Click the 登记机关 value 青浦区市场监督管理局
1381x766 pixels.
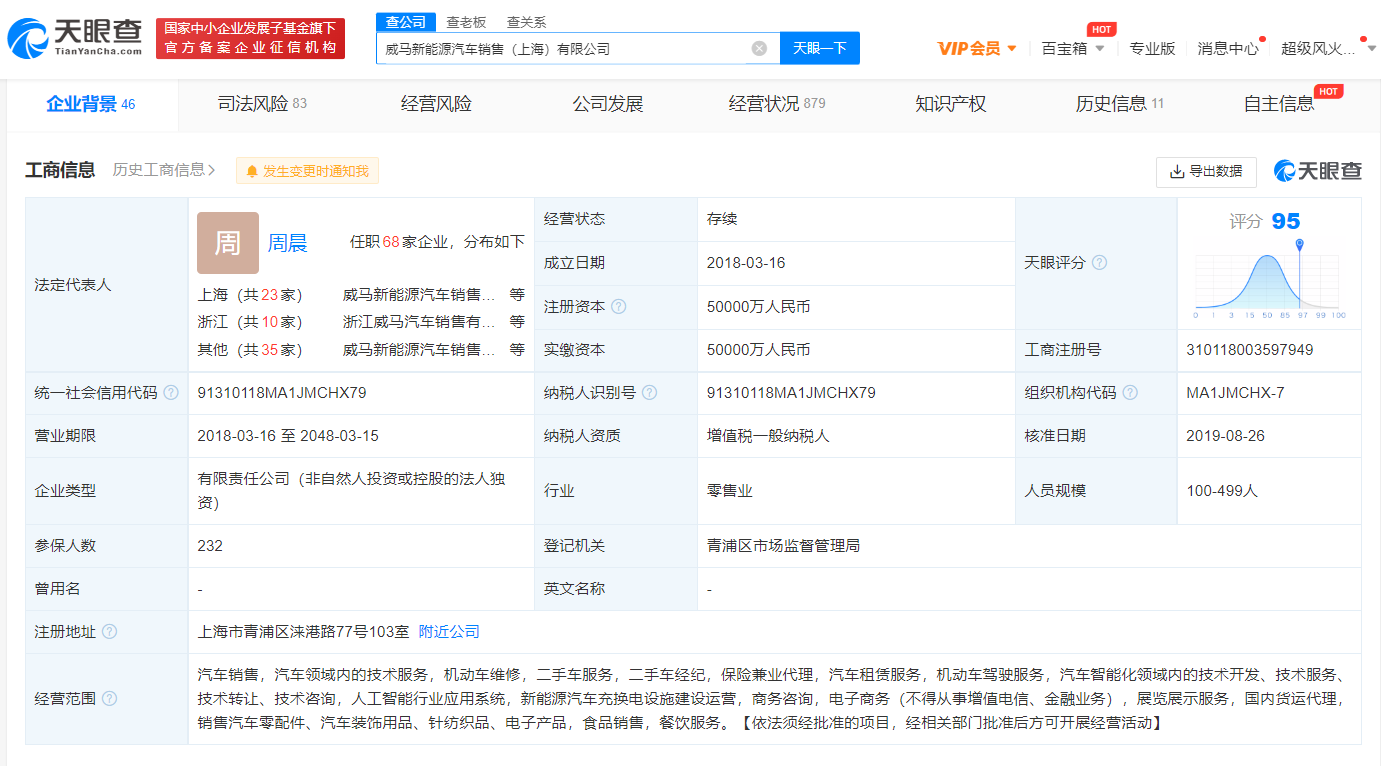(783, 546)
